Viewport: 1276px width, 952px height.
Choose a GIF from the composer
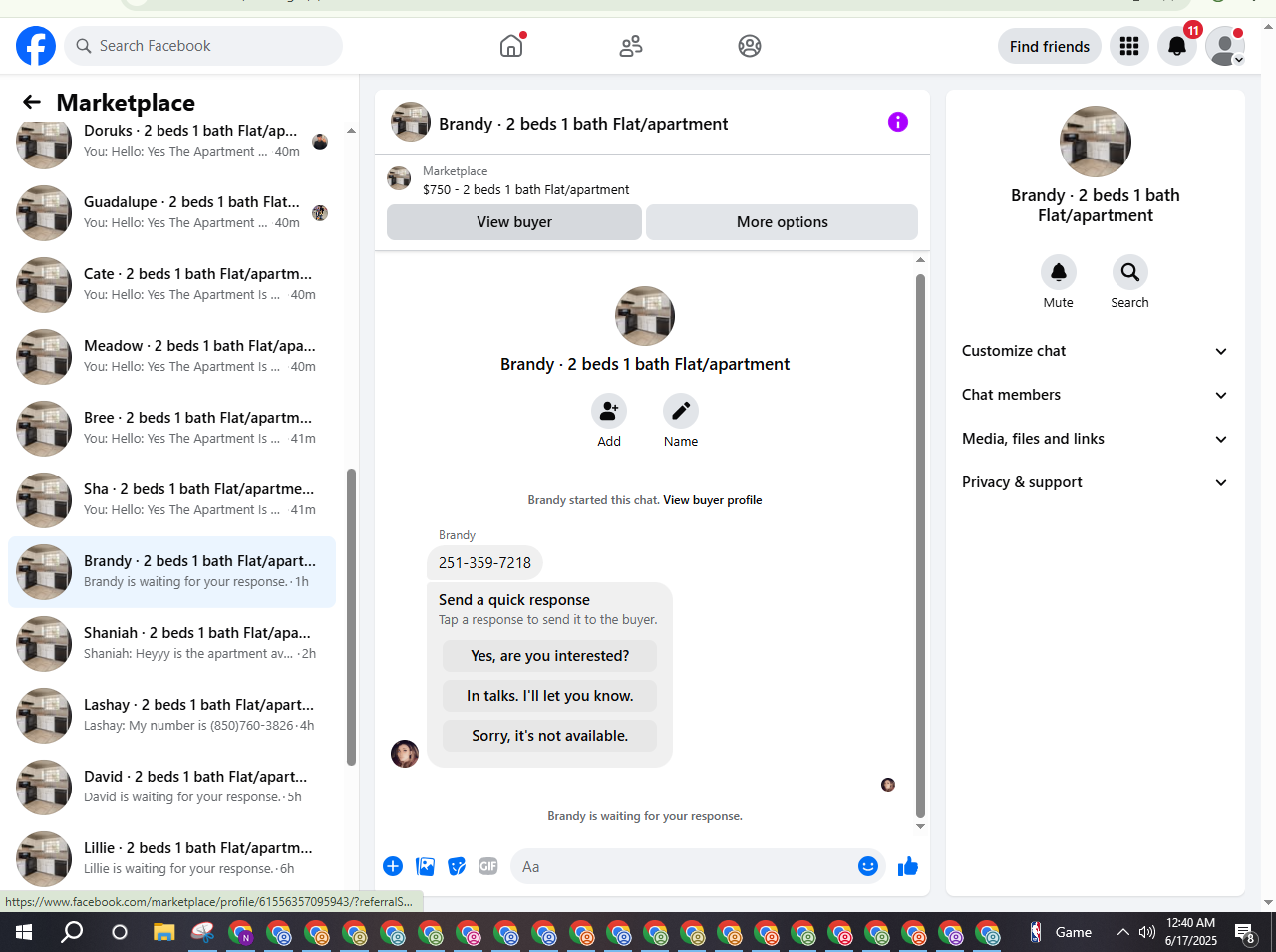pos(488,866)
